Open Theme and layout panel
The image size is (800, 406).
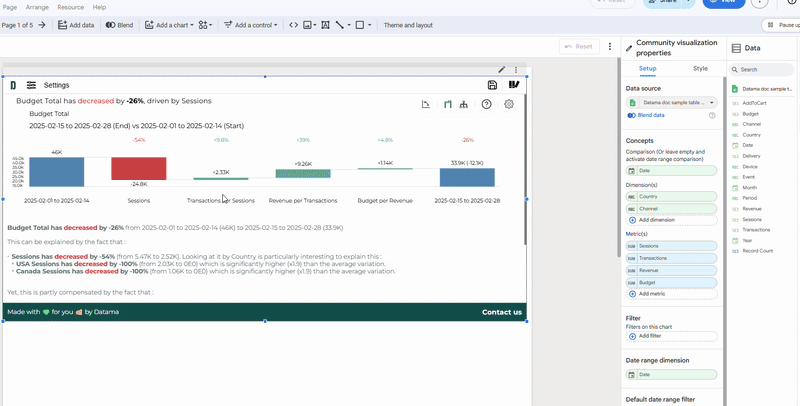point(408,25)
